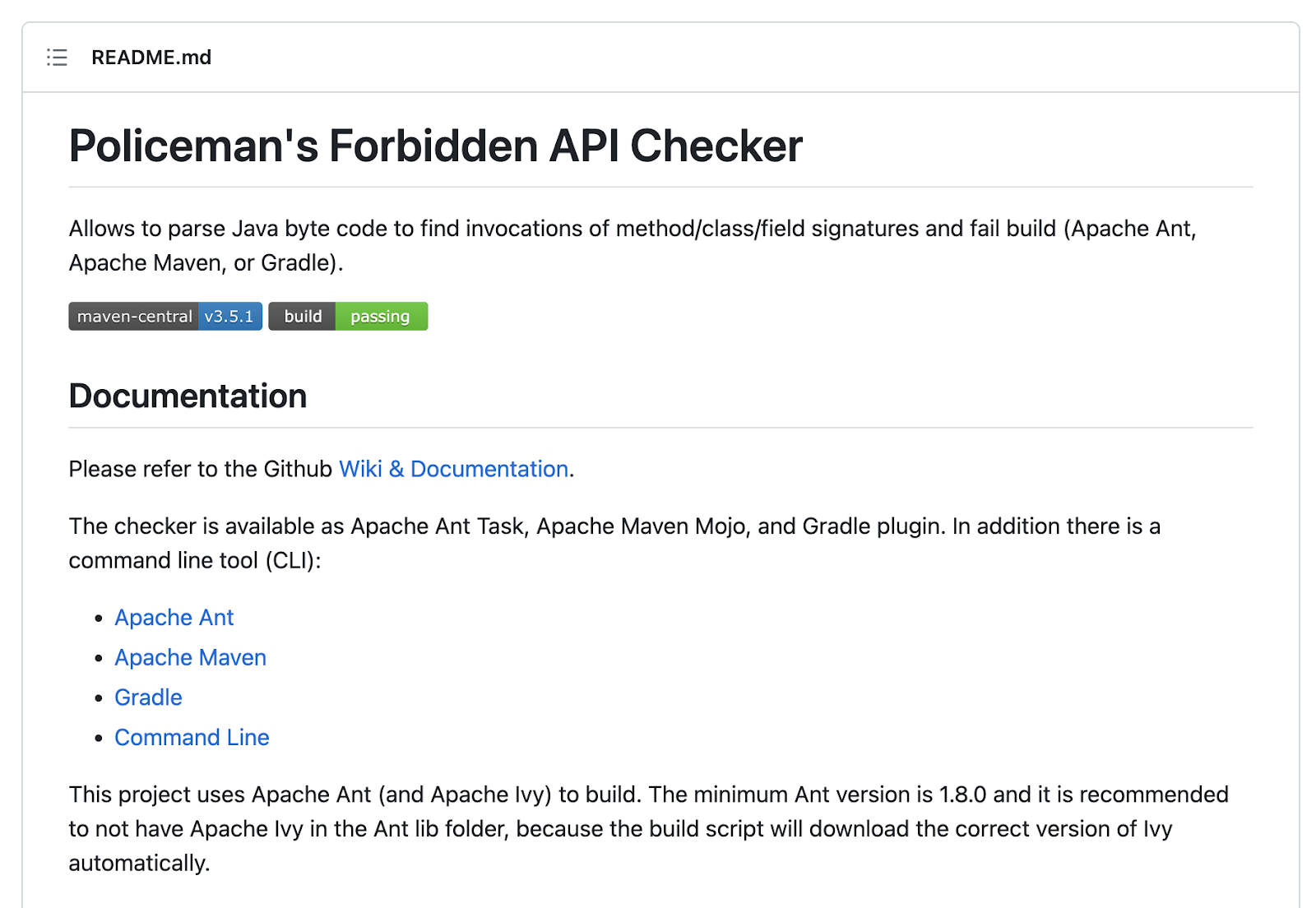
Task: Click the dark build label on the badge
Action: point(302,317)
